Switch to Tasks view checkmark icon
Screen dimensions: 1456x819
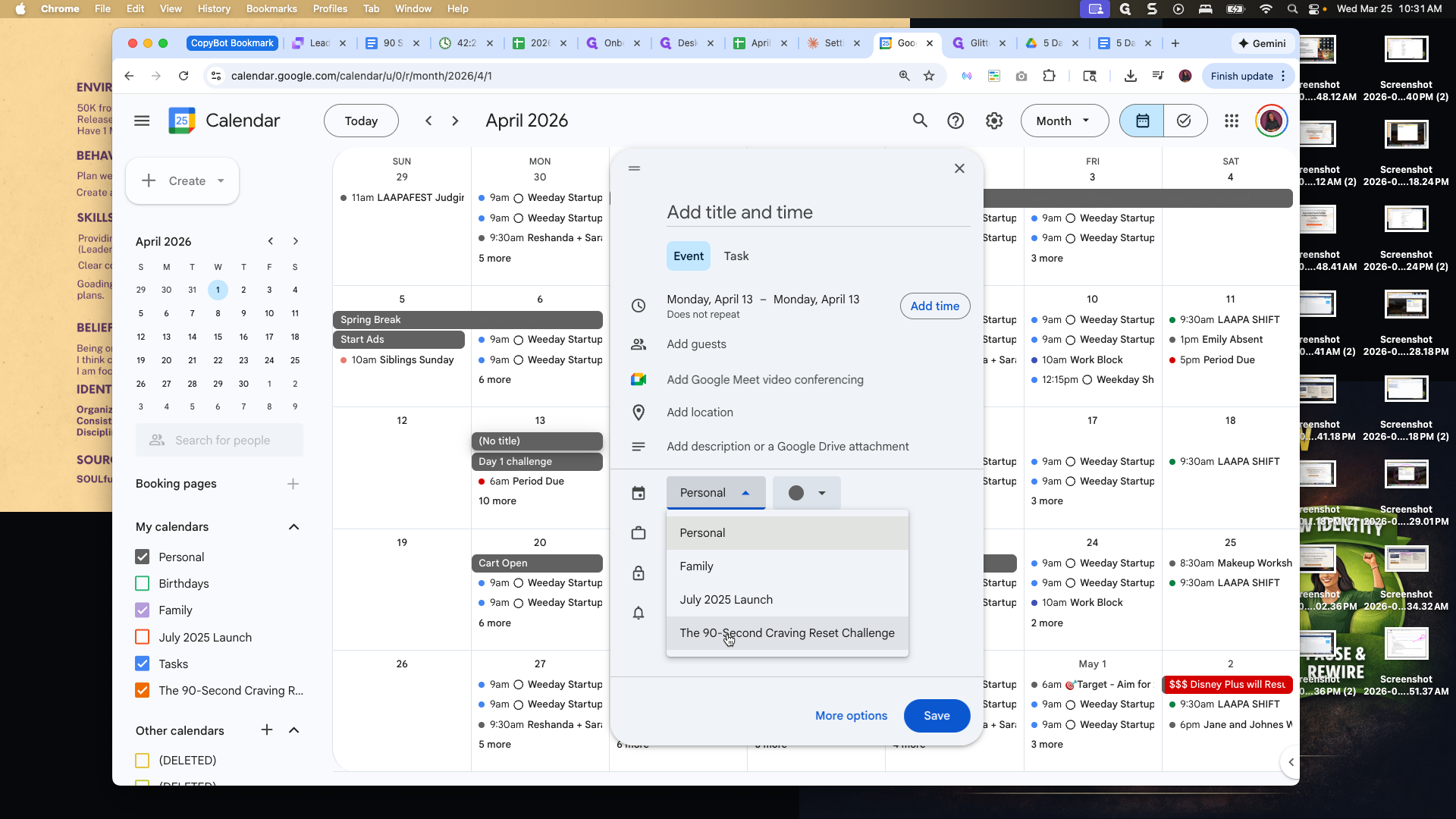tap(1185, 121)
